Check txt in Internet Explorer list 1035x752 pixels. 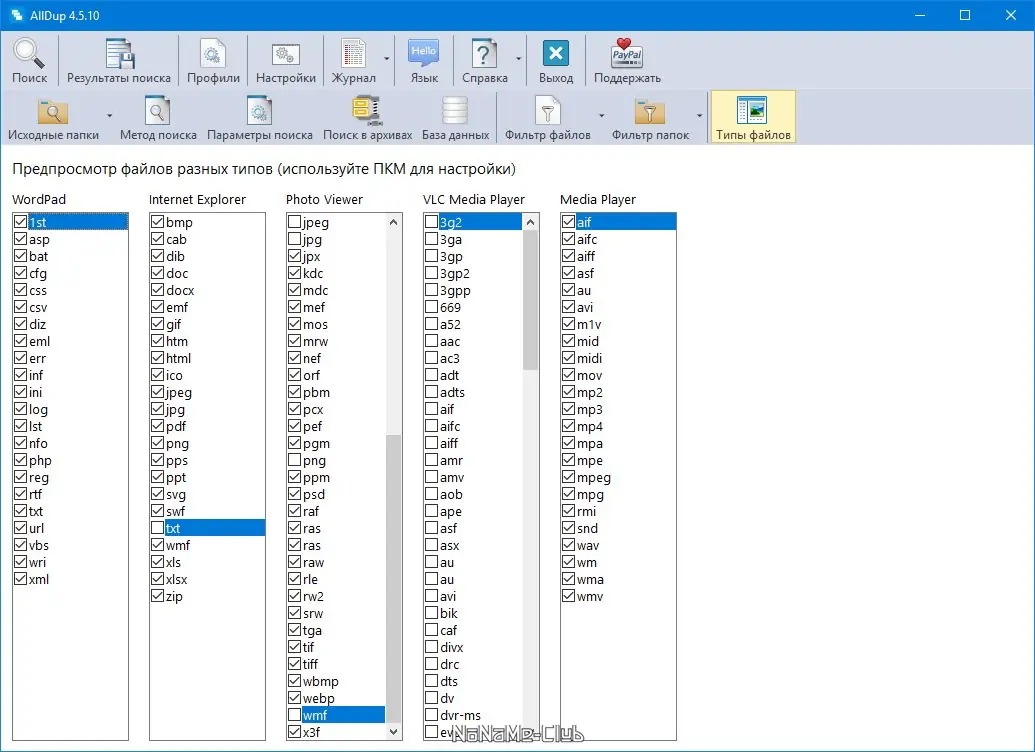click(157, 528)
